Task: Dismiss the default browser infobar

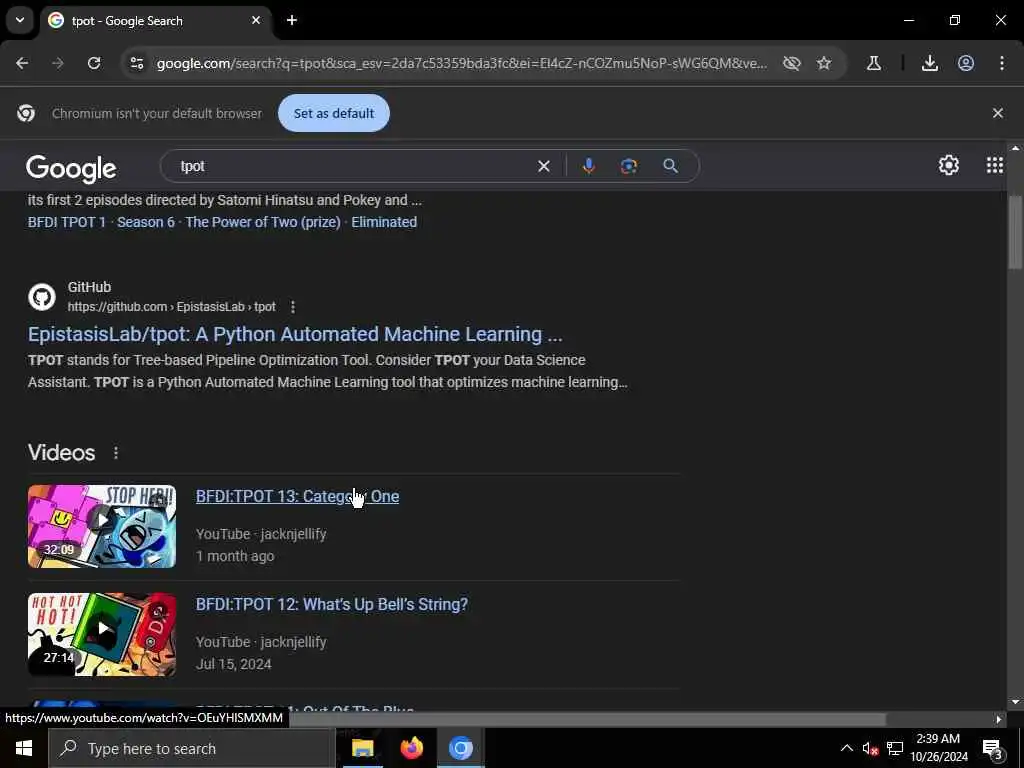Action: pyautogui.click(x=997, y=113)
